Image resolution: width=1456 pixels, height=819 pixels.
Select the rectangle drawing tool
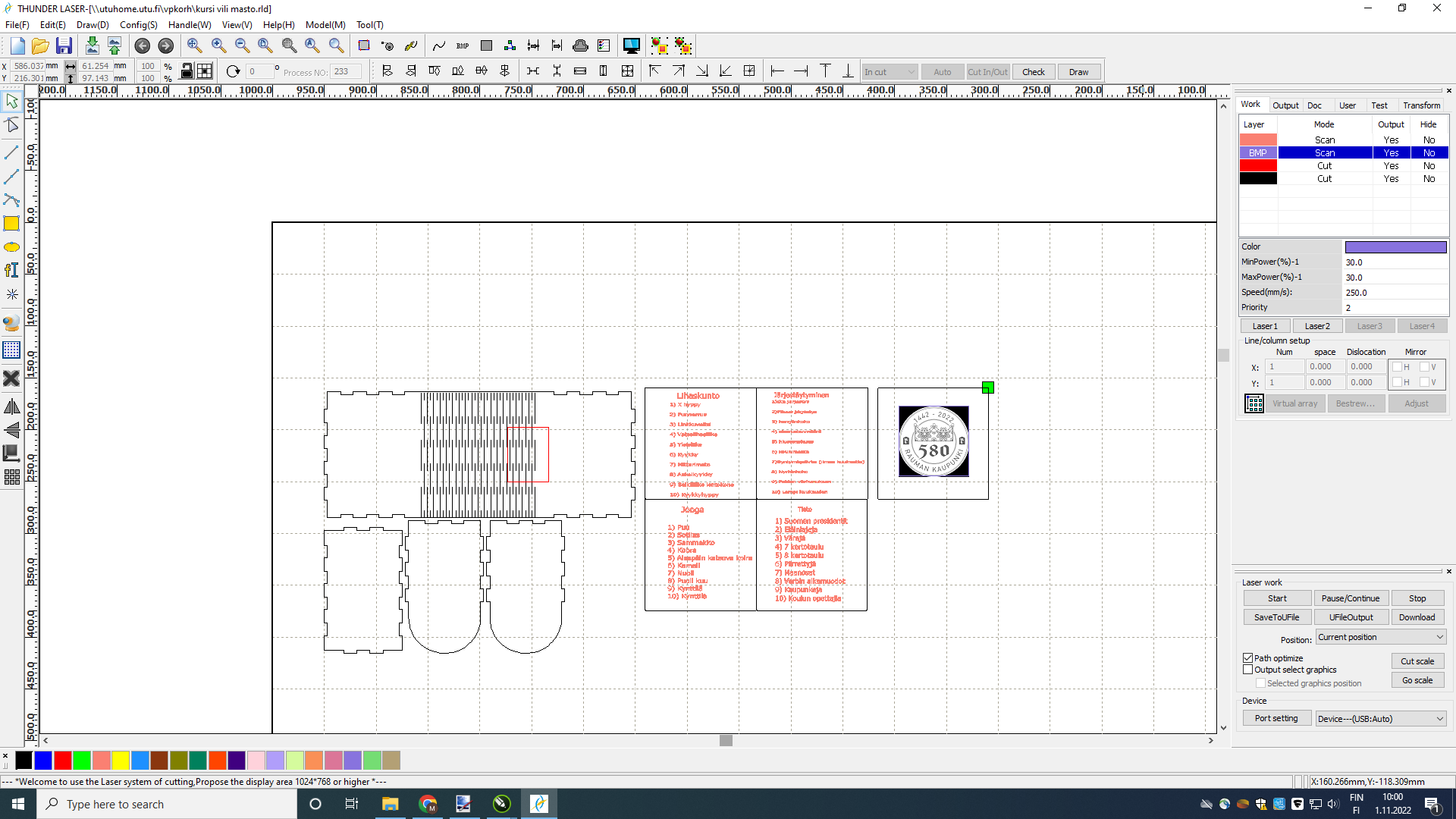click(x=11, y=224)
